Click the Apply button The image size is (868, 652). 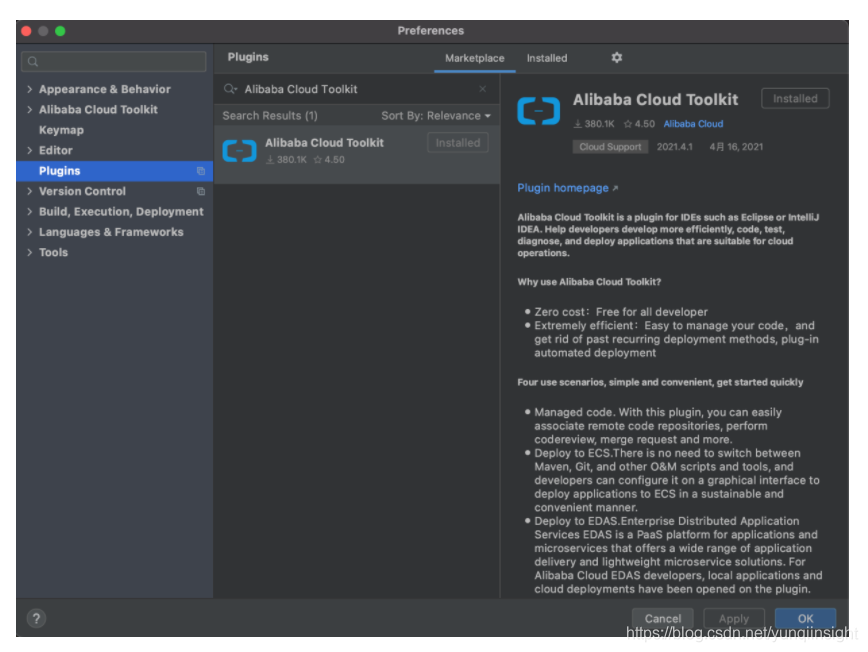click(733, 619)
